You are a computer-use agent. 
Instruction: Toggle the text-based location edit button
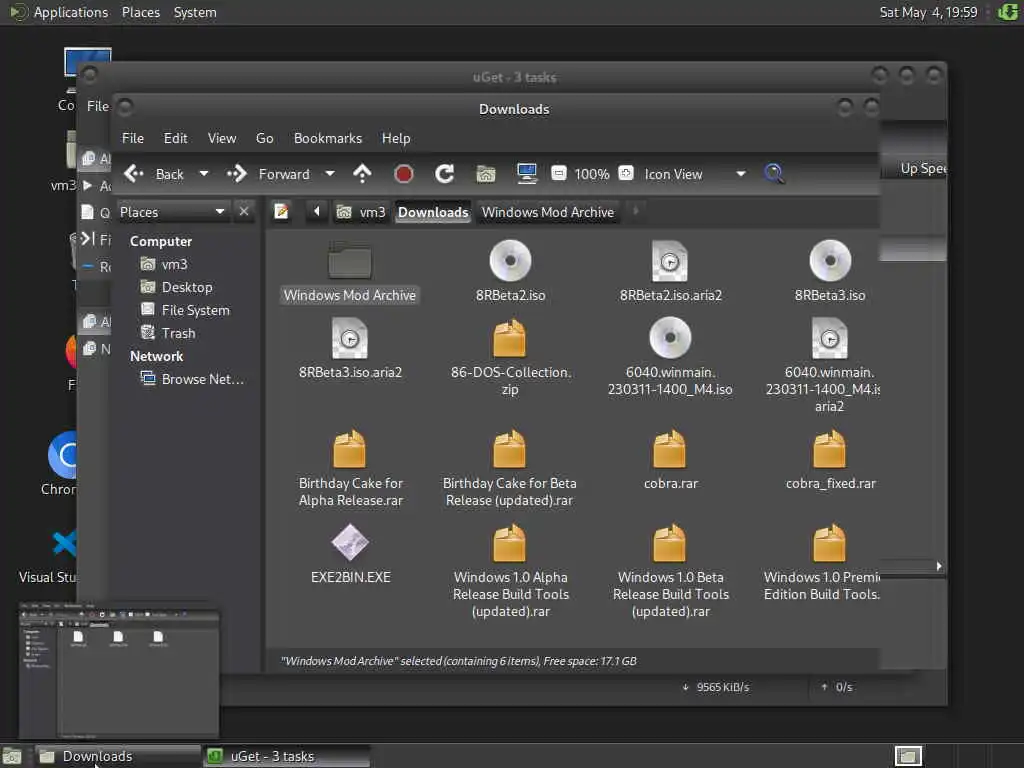281,212
